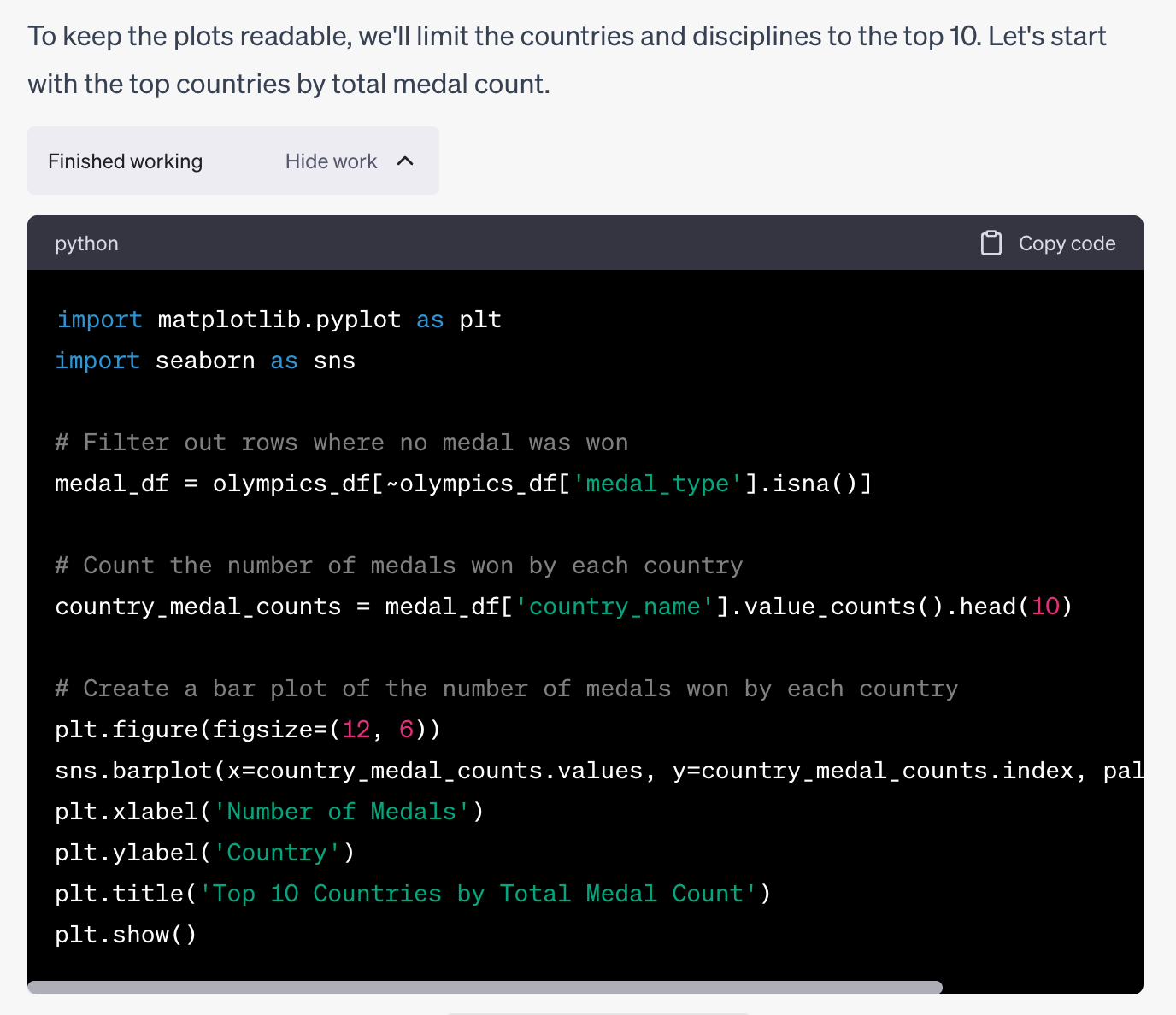This screenshot has height=1015, width=1176.
Task: Click the 'Filter out rows' comment line
Action: coord(342,443)
